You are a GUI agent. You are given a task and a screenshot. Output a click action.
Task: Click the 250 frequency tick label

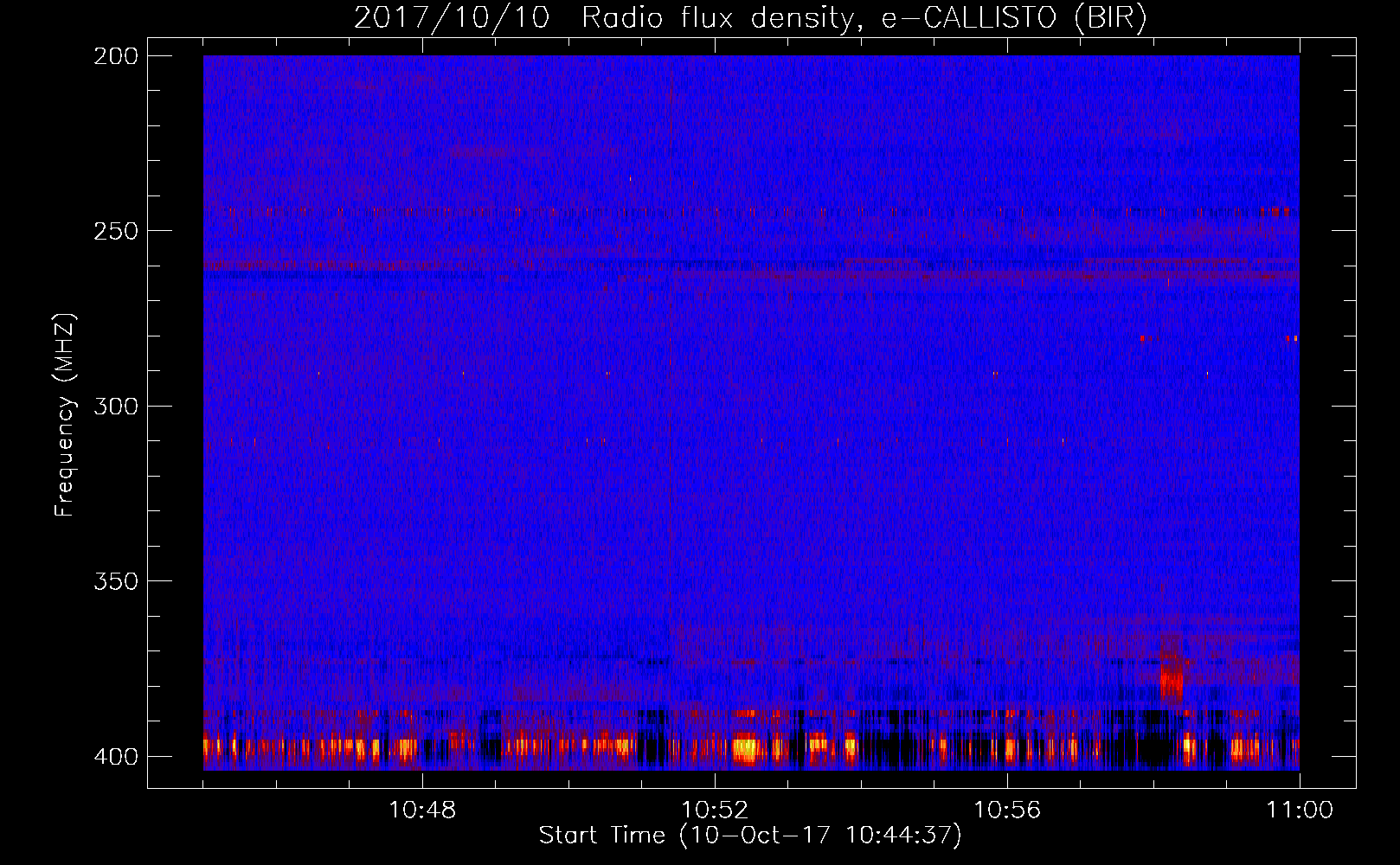(116, 231)
